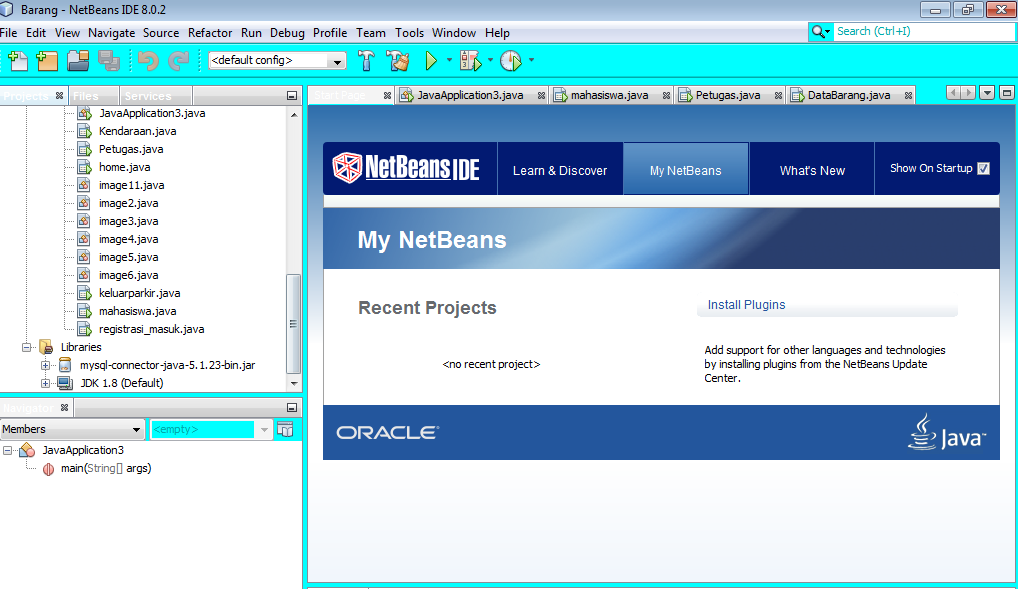Click inside the Search Ctrl+I field
This screenshot has width=1018, height=589.
coord(910,31)
